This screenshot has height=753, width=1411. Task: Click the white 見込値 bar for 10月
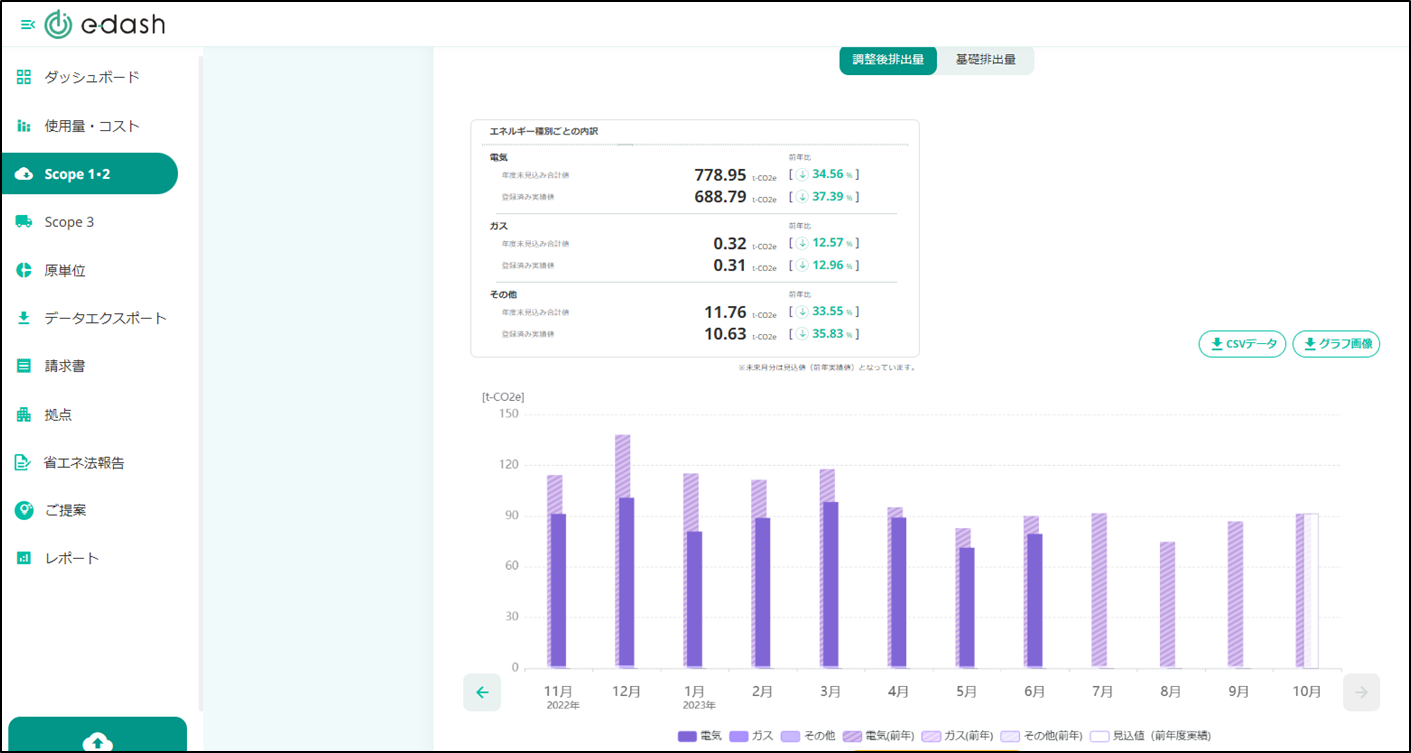click(x=1311, y=591)
